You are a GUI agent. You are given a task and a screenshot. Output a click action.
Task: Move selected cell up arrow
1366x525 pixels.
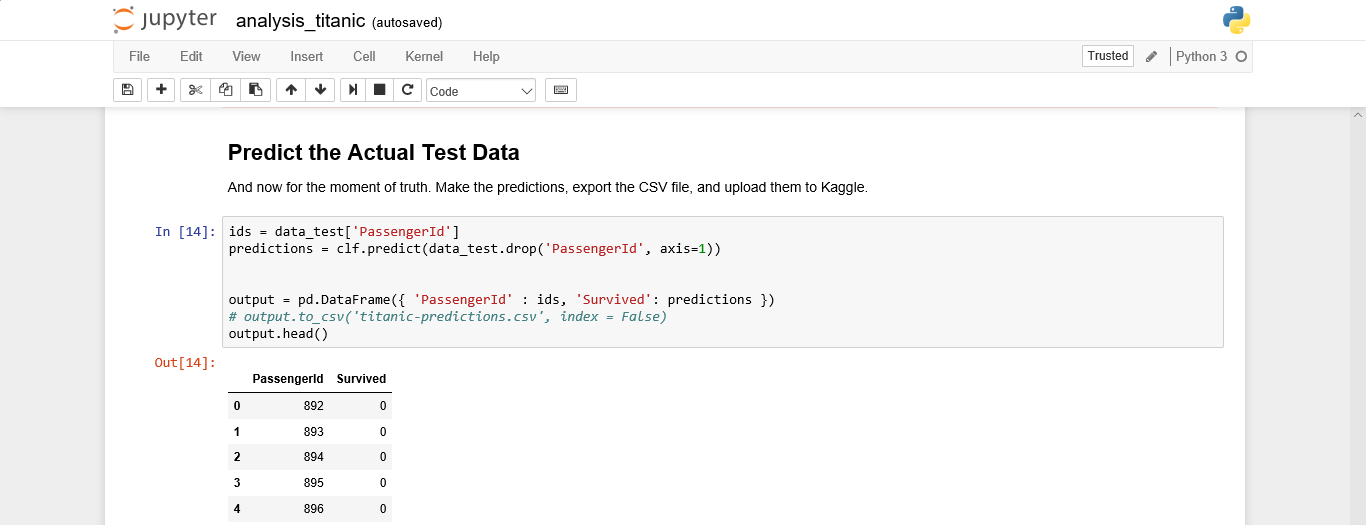[x=291, y=90]
